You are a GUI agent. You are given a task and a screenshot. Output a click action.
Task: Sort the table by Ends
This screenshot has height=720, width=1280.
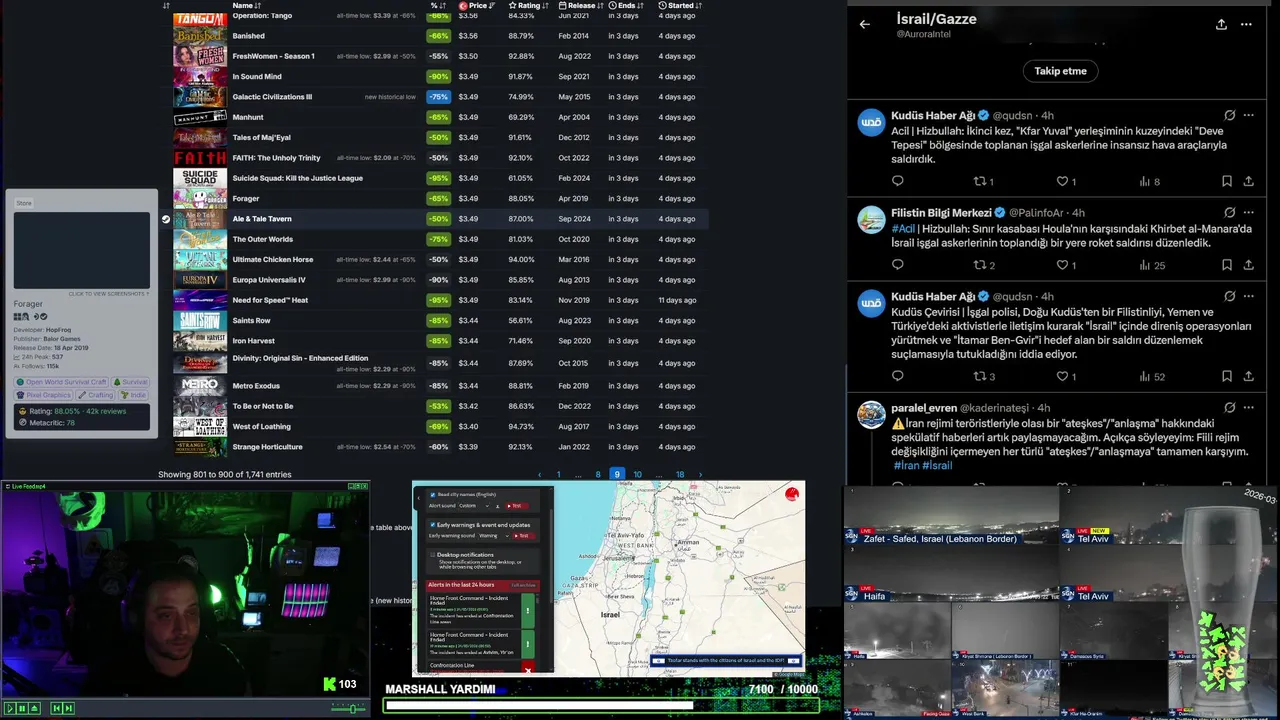point(626,5)
